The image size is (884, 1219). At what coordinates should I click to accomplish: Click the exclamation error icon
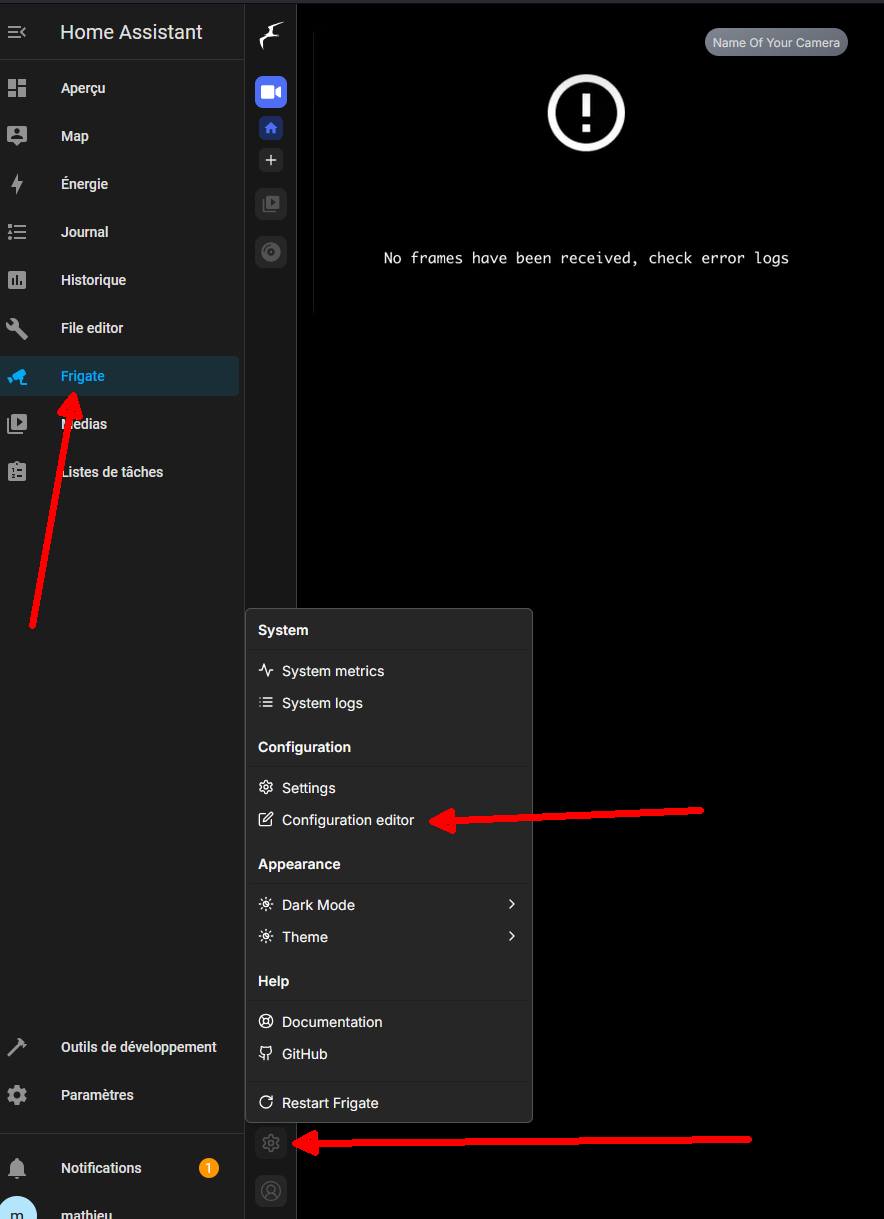click(x=586, y=112)
